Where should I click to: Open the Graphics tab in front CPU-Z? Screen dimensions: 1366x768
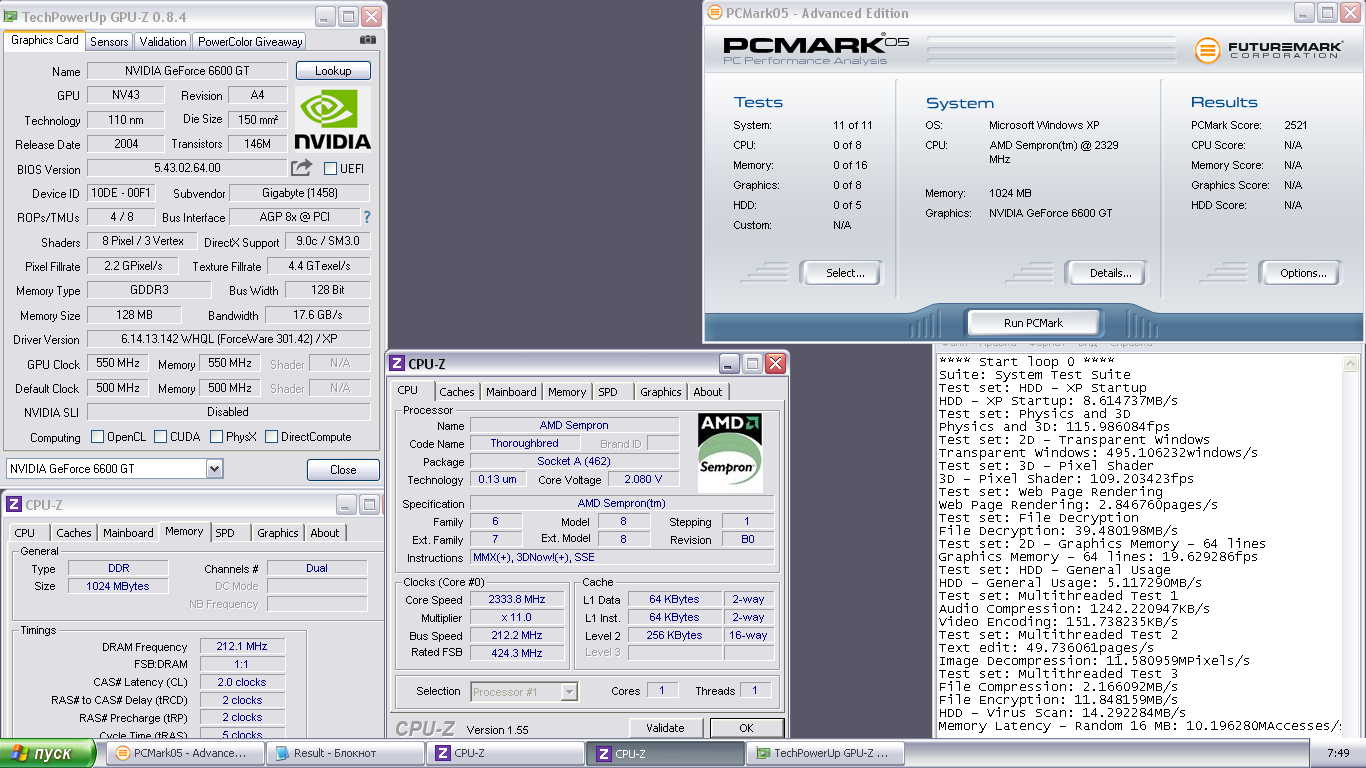[x=660, y=392]
